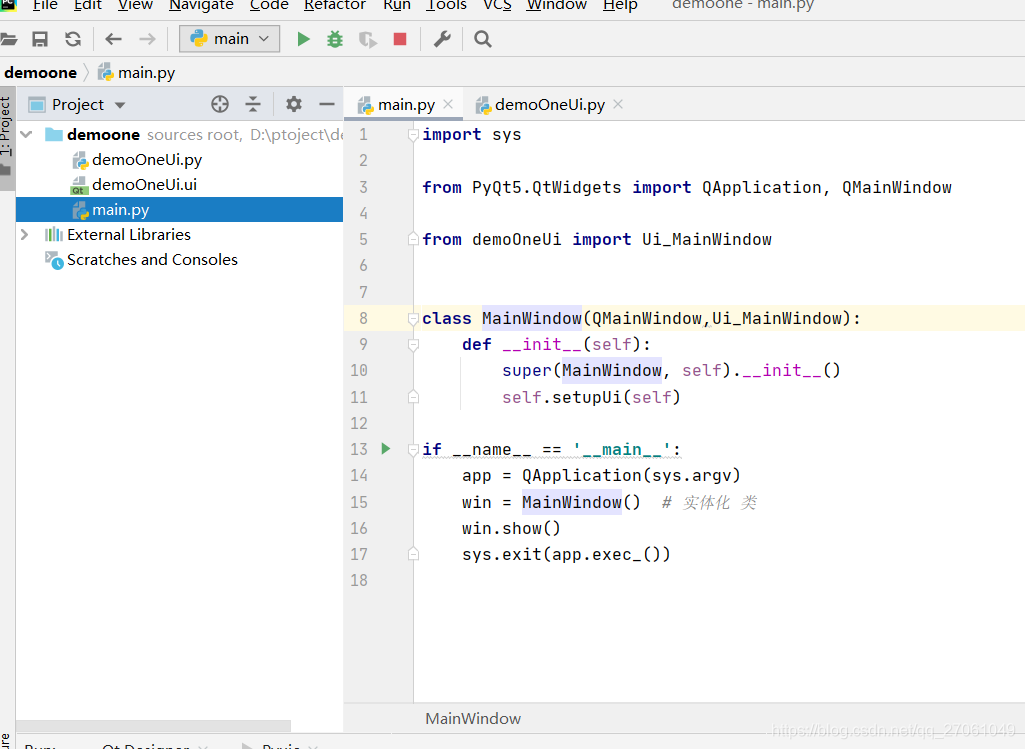This screenshot has height=749, width=1025.
Task: Go forward with the right arrow icon
Action: (148, 39)
